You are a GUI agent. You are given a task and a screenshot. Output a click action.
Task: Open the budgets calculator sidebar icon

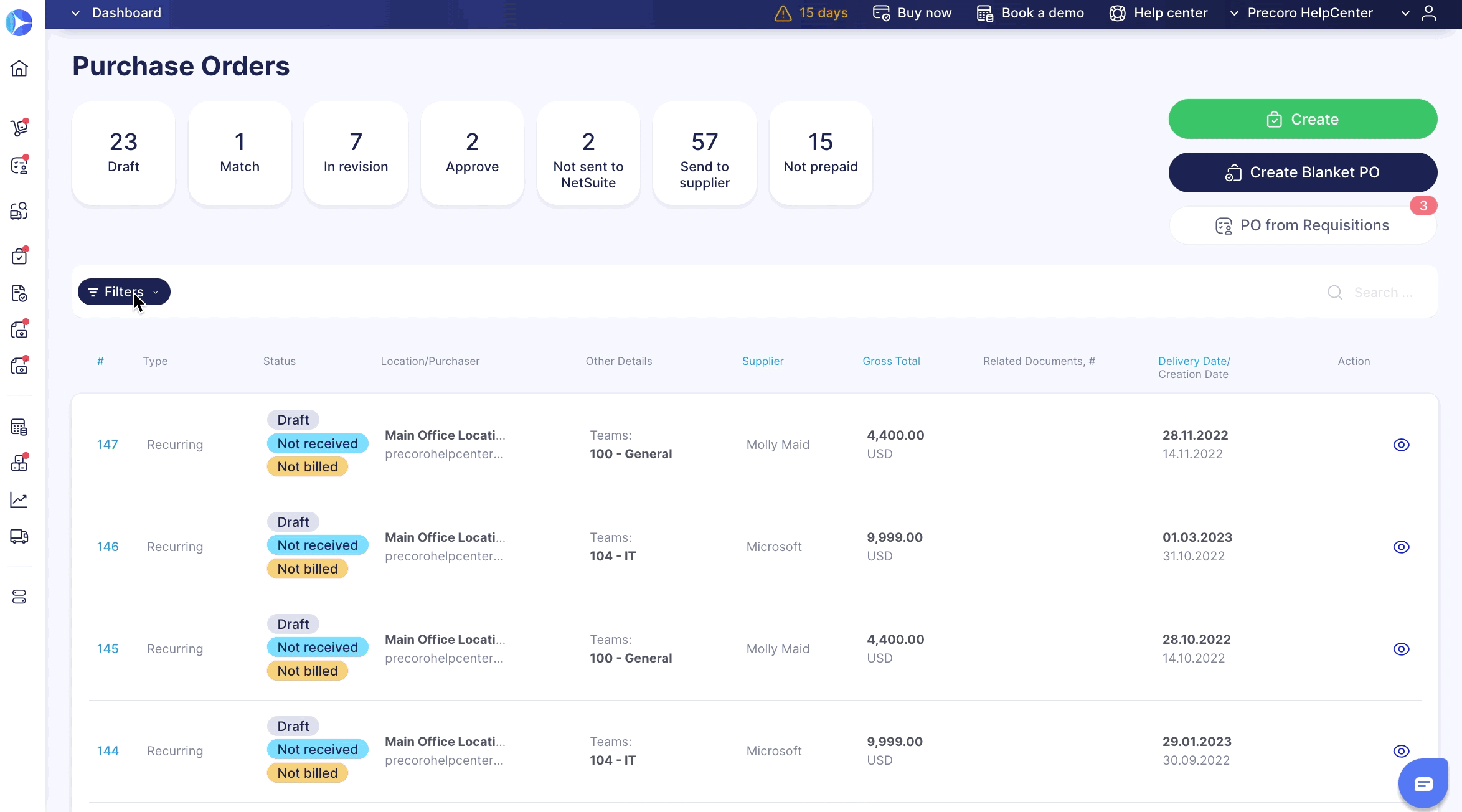point(19,427)
